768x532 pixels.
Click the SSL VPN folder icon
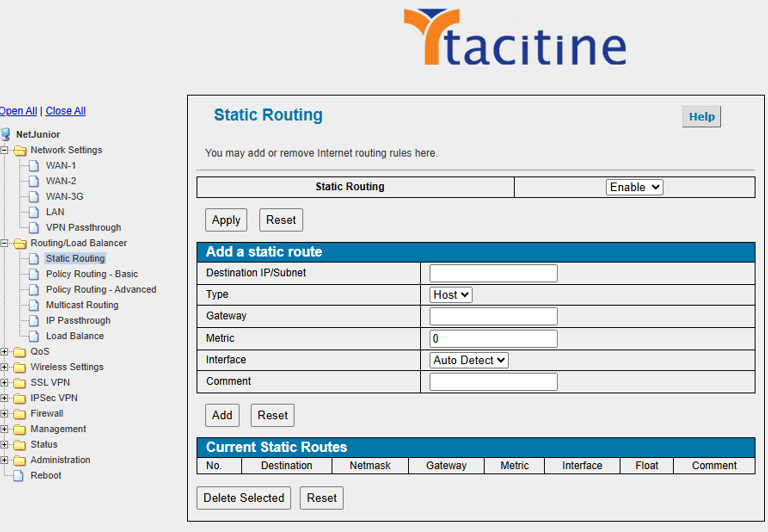coord(20,383)
